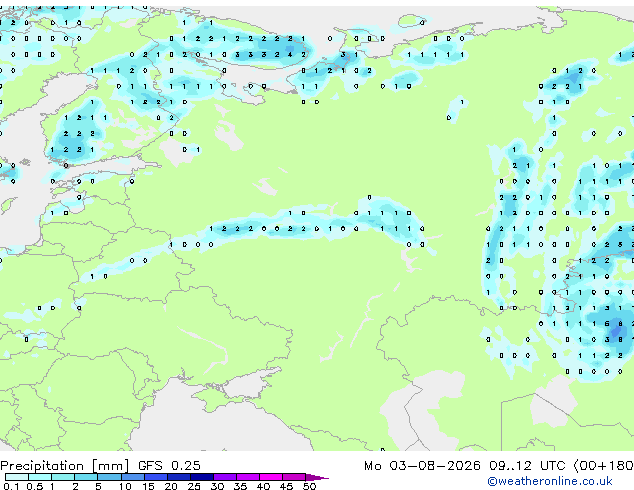Click the legend label '15'
Image resolution: width=634 pixels, height=490 pixels.
(148, 486)
